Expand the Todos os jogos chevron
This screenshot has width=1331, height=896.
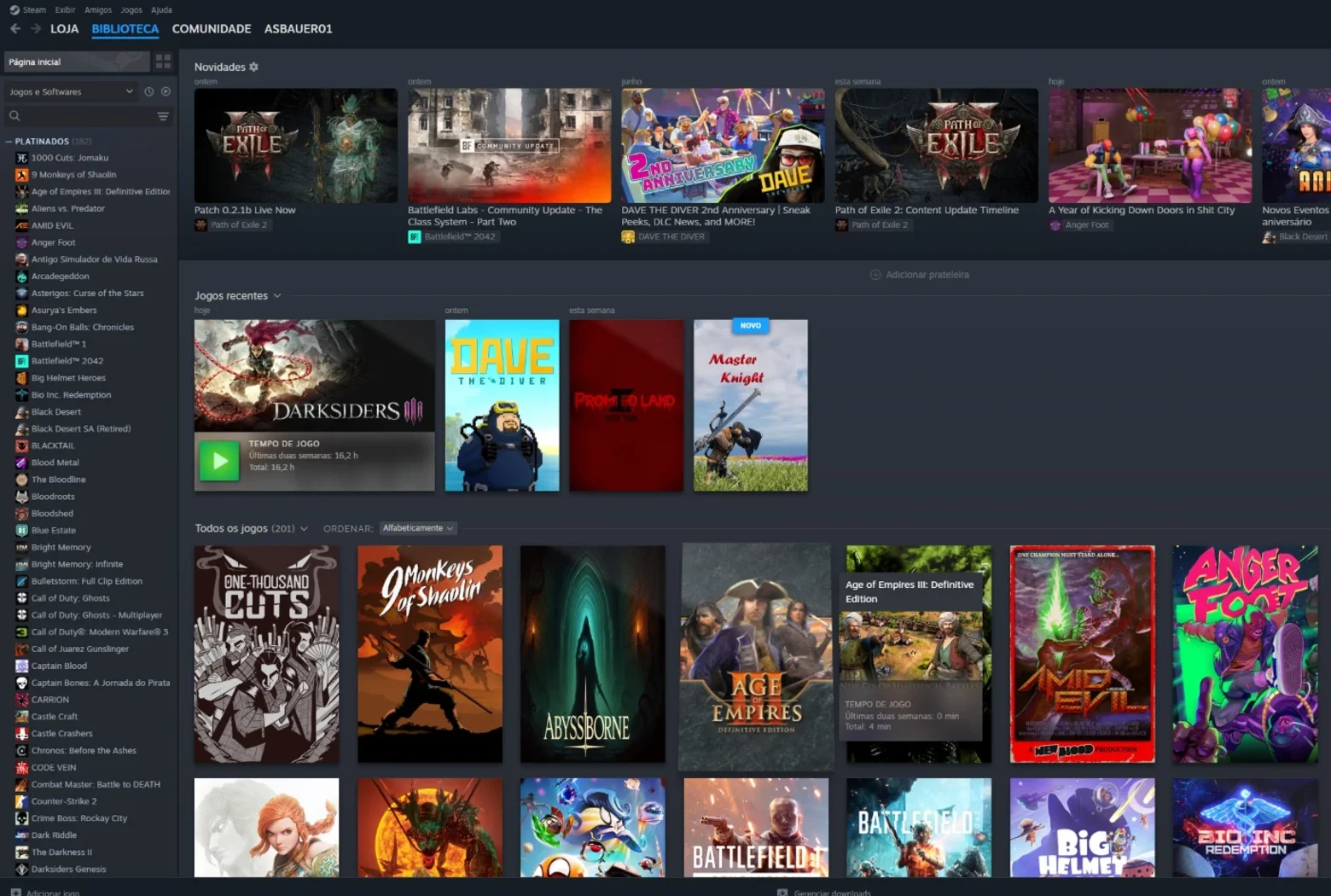[304, 529]
